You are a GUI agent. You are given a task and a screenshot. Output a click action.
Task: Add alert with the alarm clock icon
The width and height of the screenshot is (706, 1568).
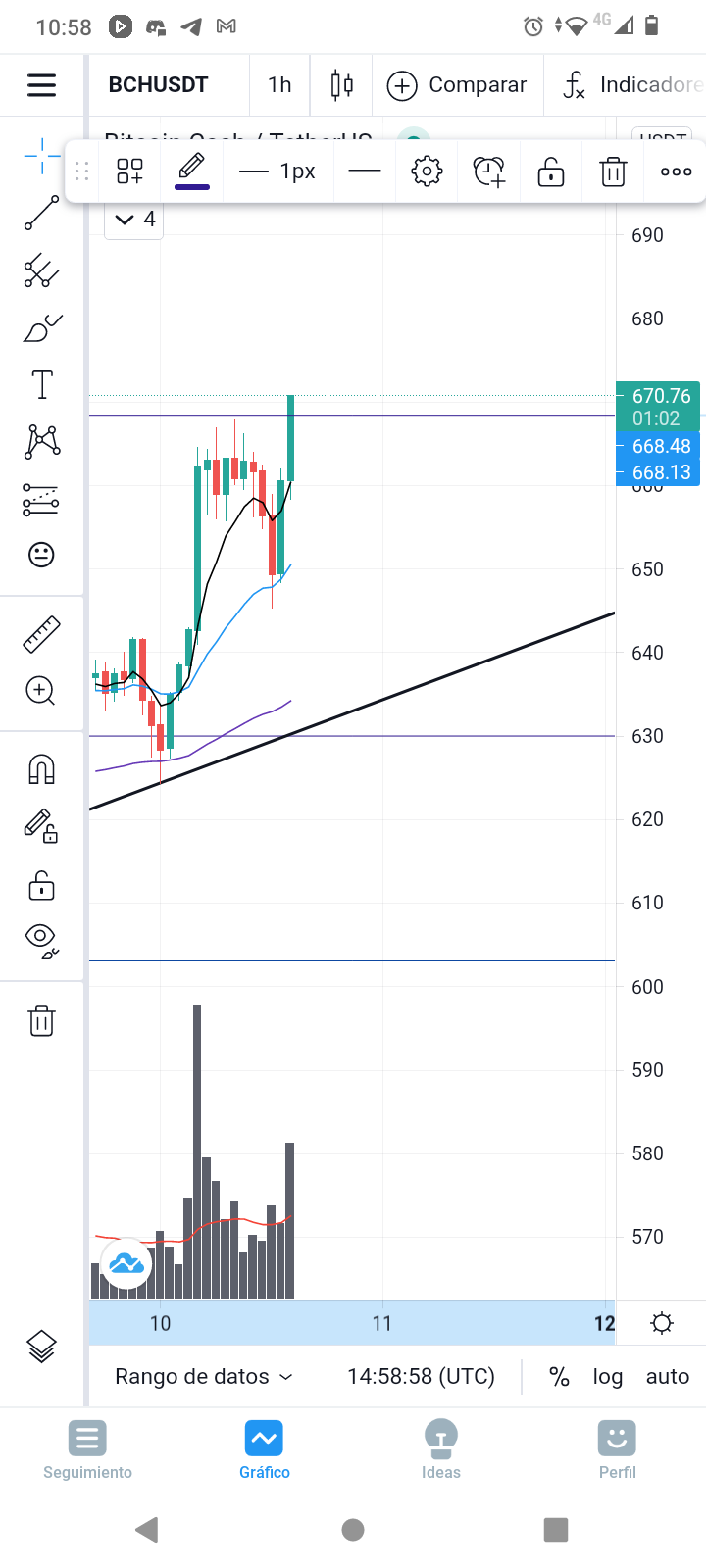point(489,172)
